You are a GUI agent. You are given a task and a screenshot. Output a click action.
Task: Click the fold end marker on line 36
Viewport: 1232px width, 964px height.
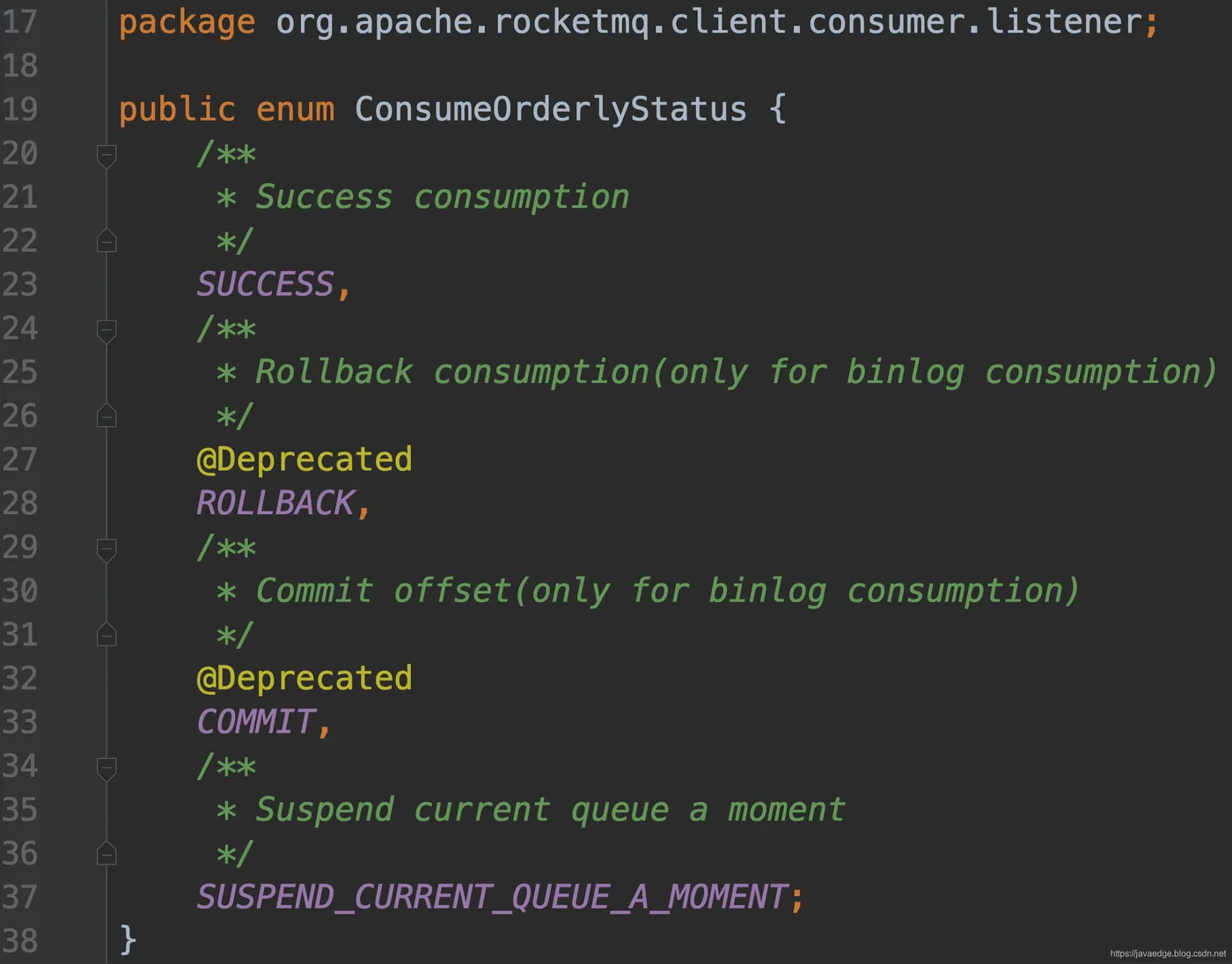coord(106,853)
